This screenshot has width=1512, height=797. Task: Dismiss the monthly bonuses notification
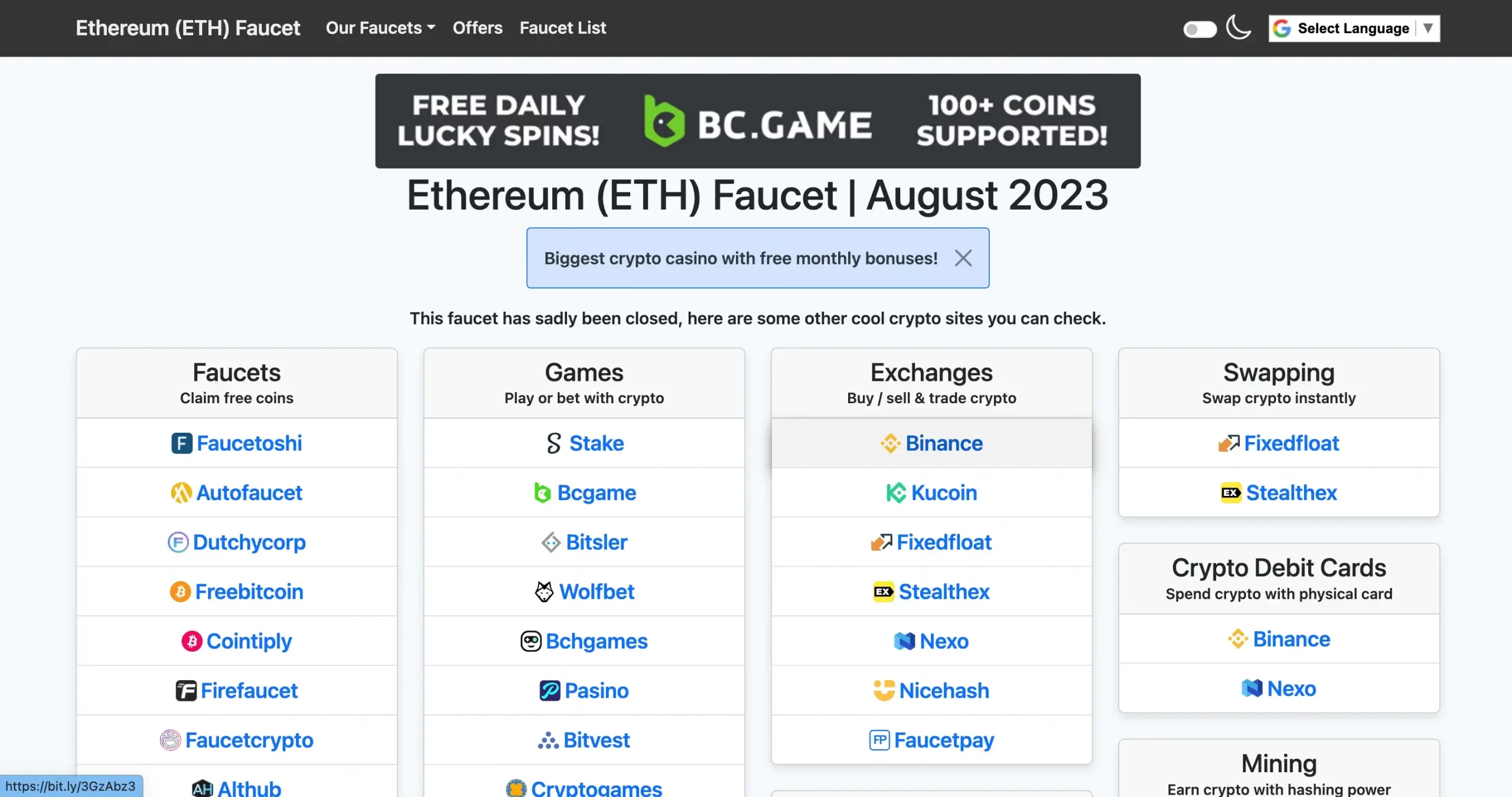963,258
